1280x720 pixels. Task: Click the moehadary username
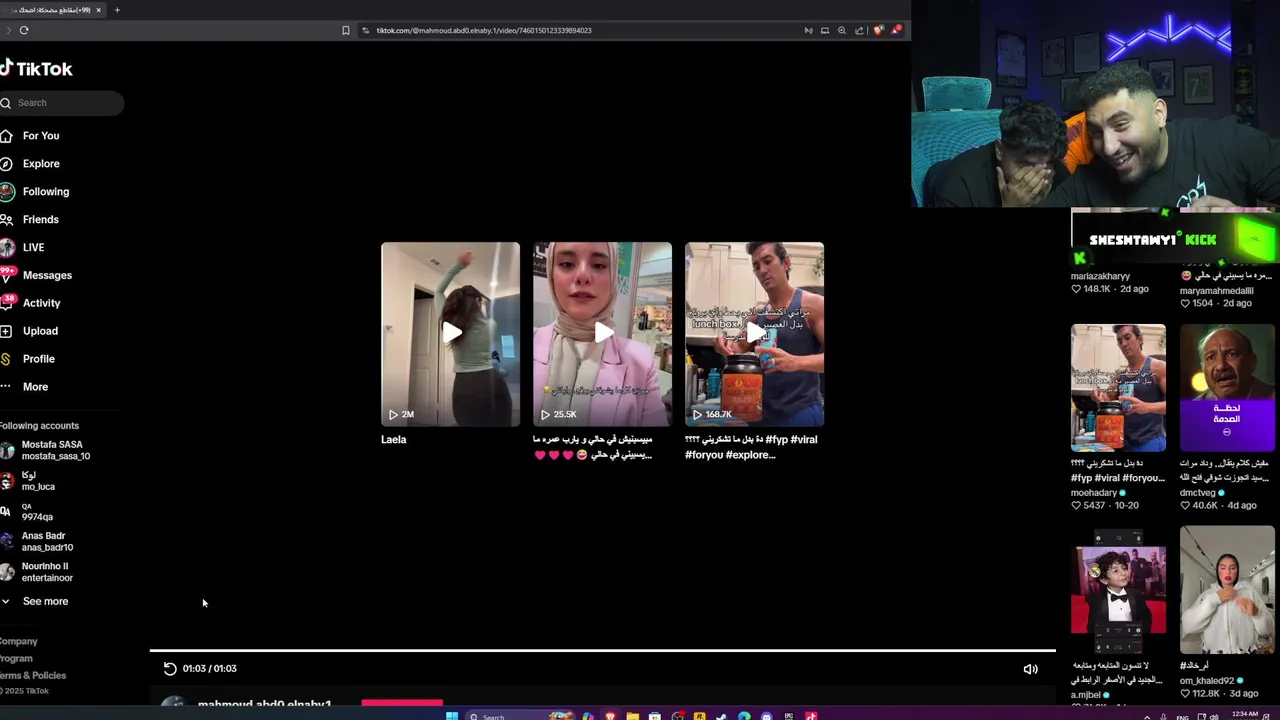point(1094,492)
